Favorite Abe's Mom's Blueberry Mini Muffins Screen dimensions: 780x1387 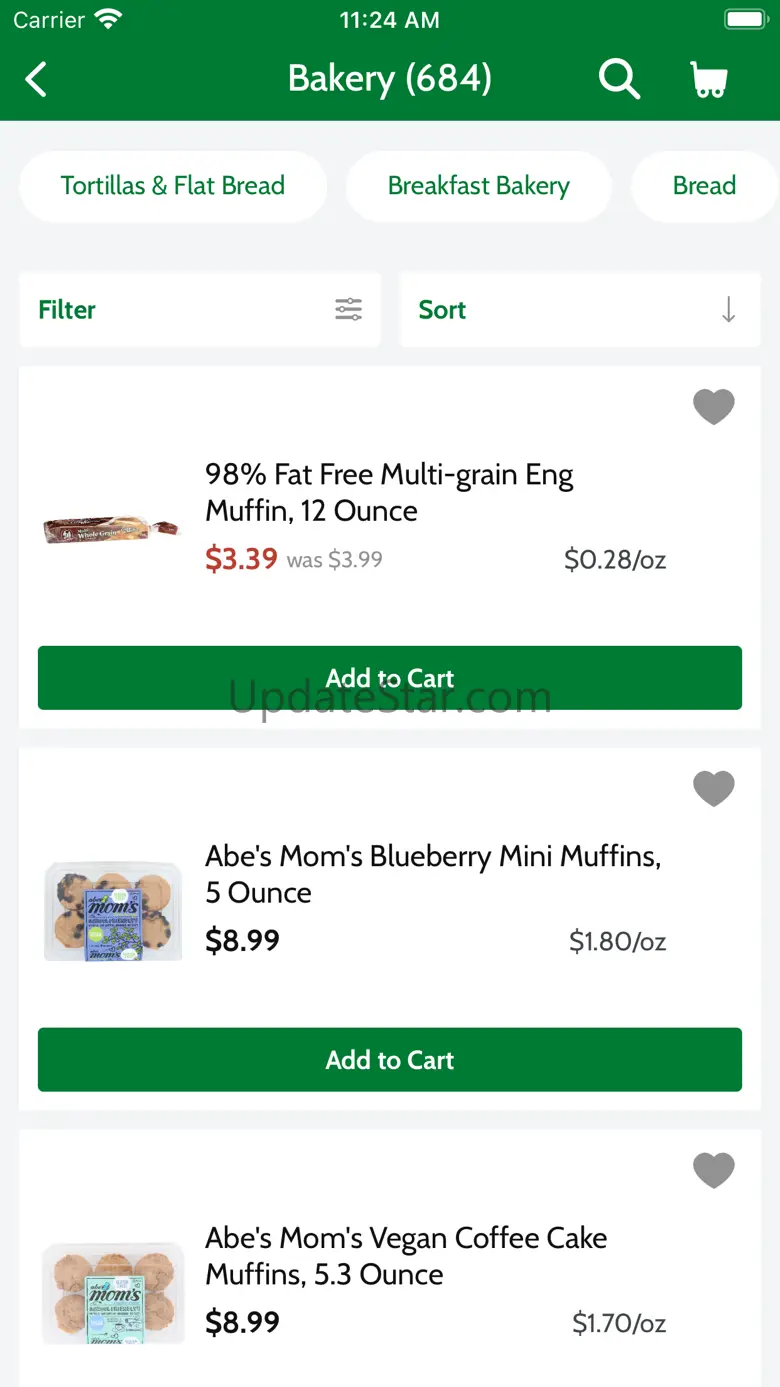coord(713,788)
